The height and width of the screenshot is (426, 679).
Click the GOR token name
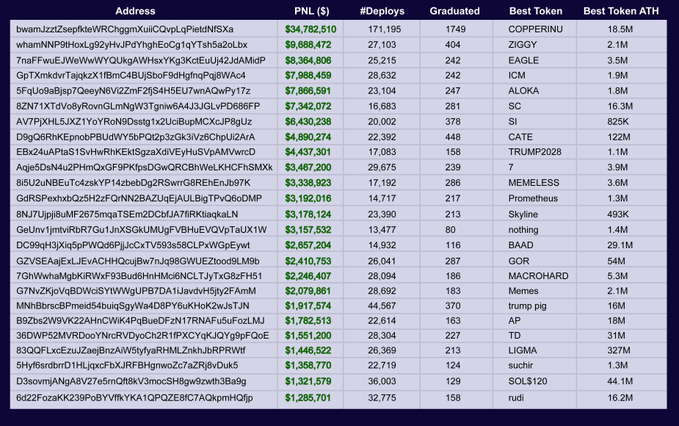tap(519, 261)
